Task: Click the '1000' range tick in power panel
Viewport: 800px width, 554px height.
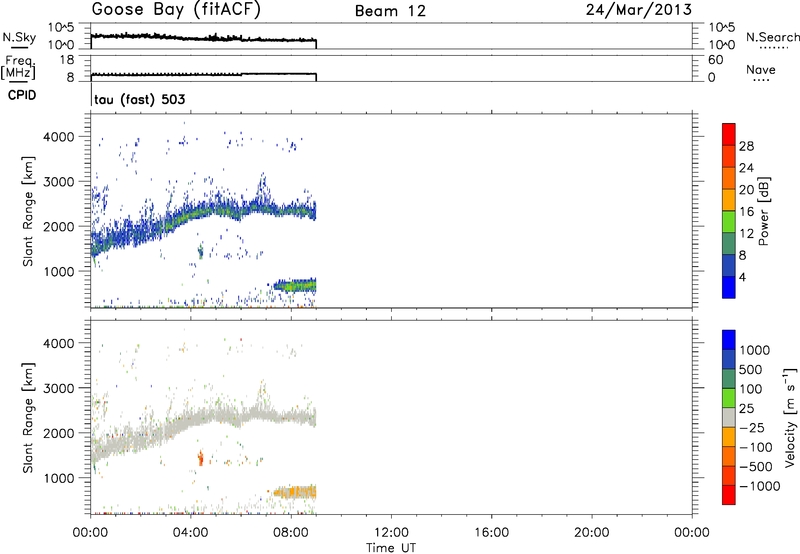Action: (x=58, y=271)
